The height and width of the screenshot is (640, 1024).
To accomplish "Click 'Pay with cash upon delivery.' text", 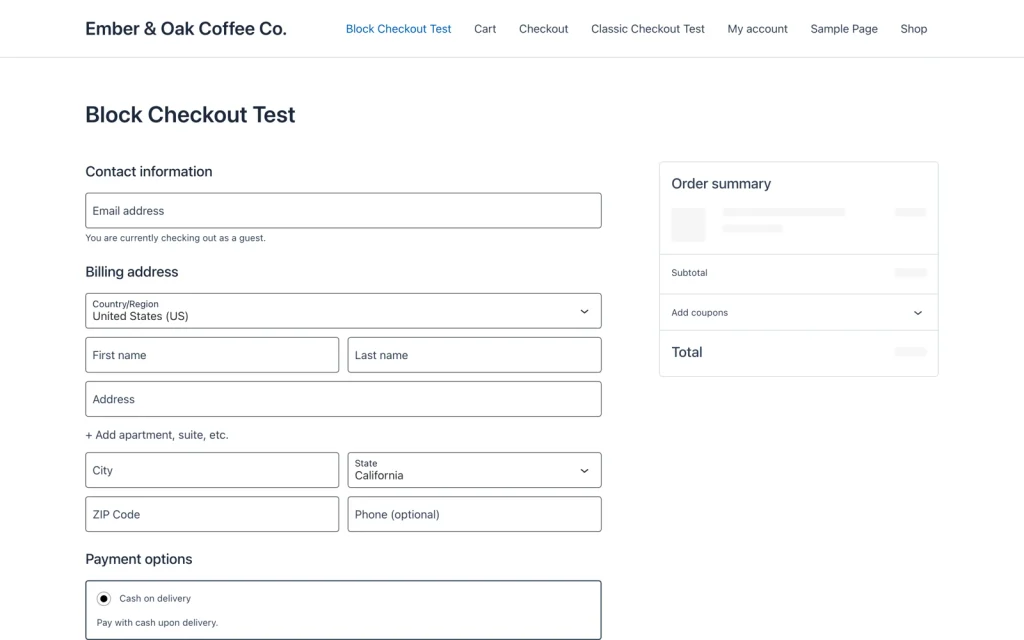I will (x=157, y=622).
